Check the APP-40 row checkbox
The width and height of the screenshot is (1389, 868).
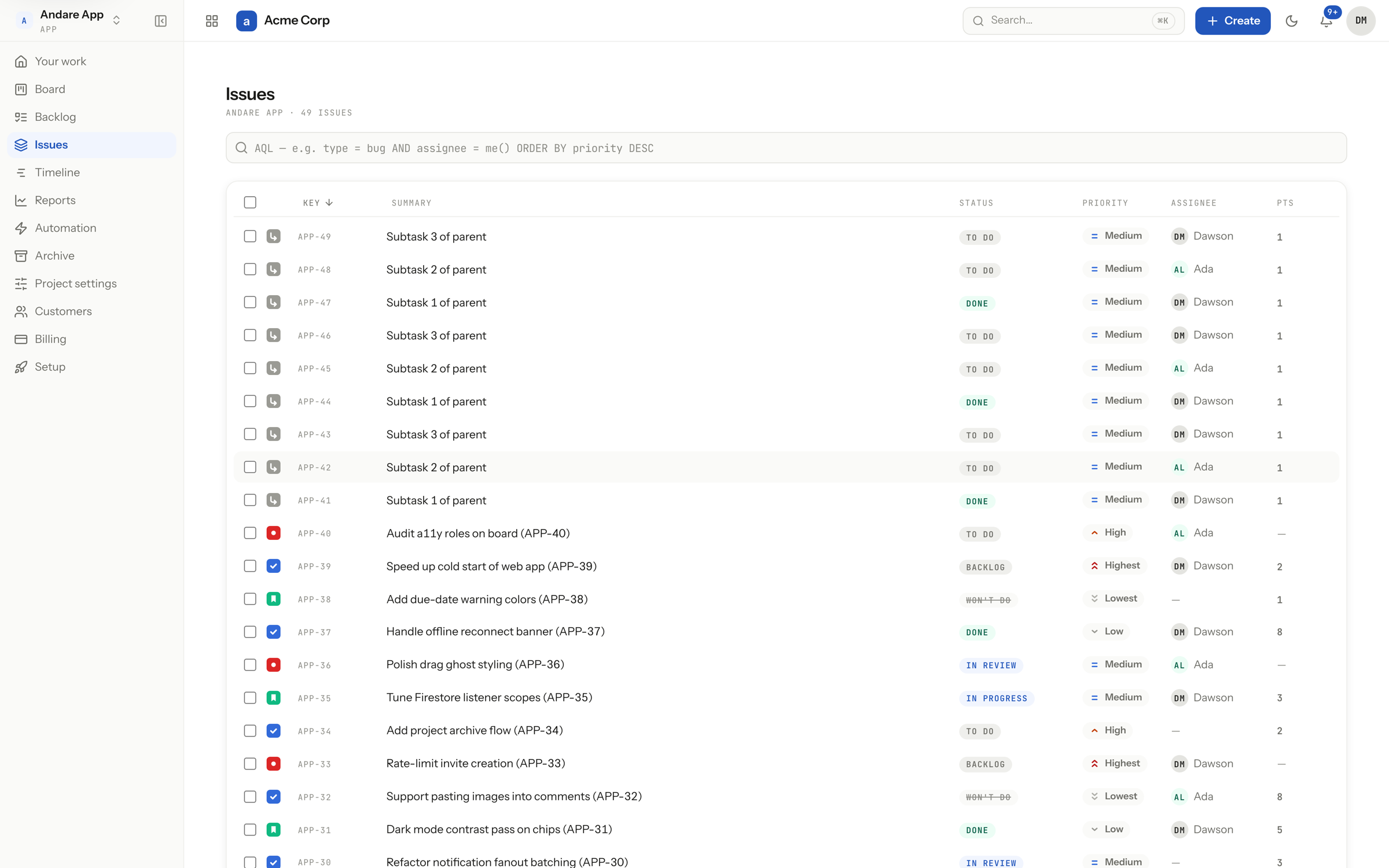250,533
